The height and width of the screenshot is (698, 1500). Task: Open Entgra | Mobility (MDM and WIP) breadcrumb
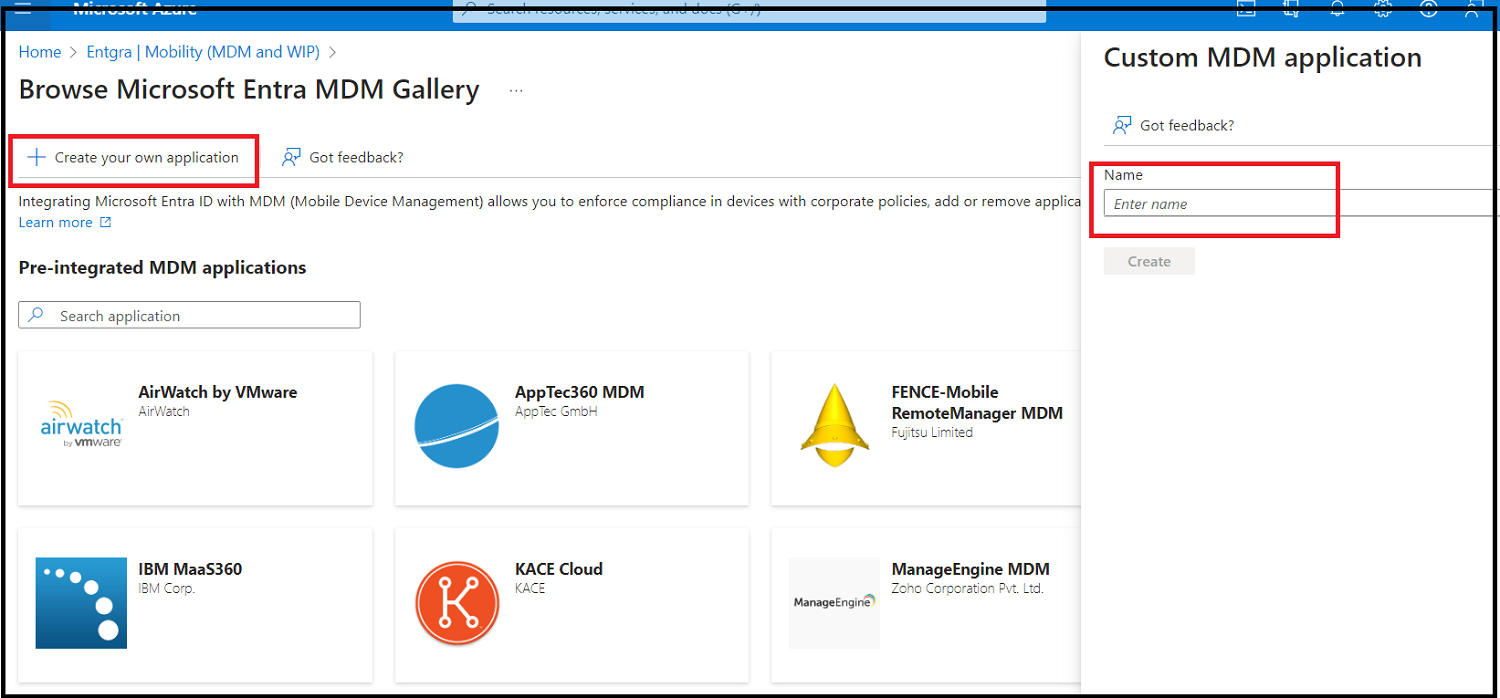(203, 52)
